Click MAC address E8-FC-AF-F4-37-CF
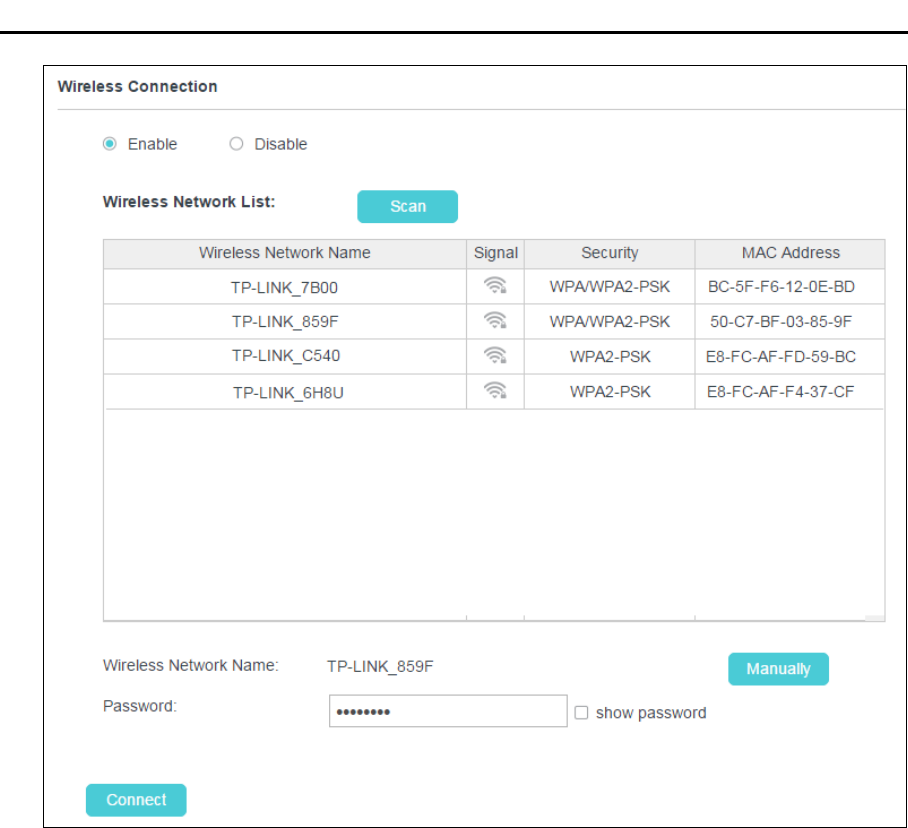908x828 pixels. [x=780, y=392]
